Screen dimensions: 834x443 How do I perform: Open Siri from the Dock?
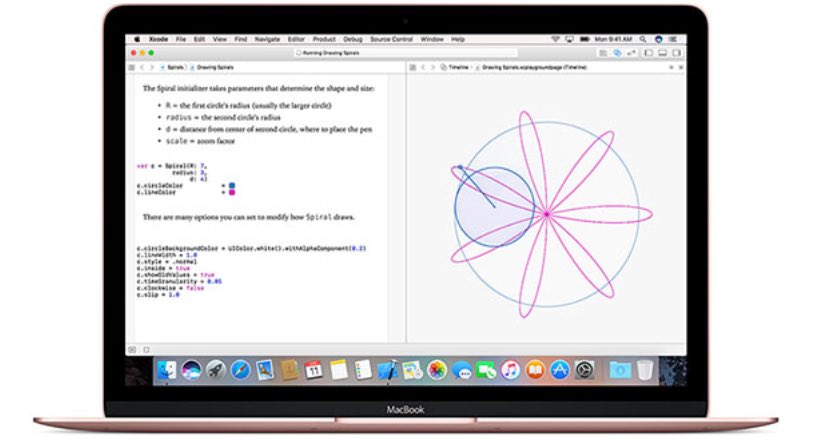(x=191, y=369)
